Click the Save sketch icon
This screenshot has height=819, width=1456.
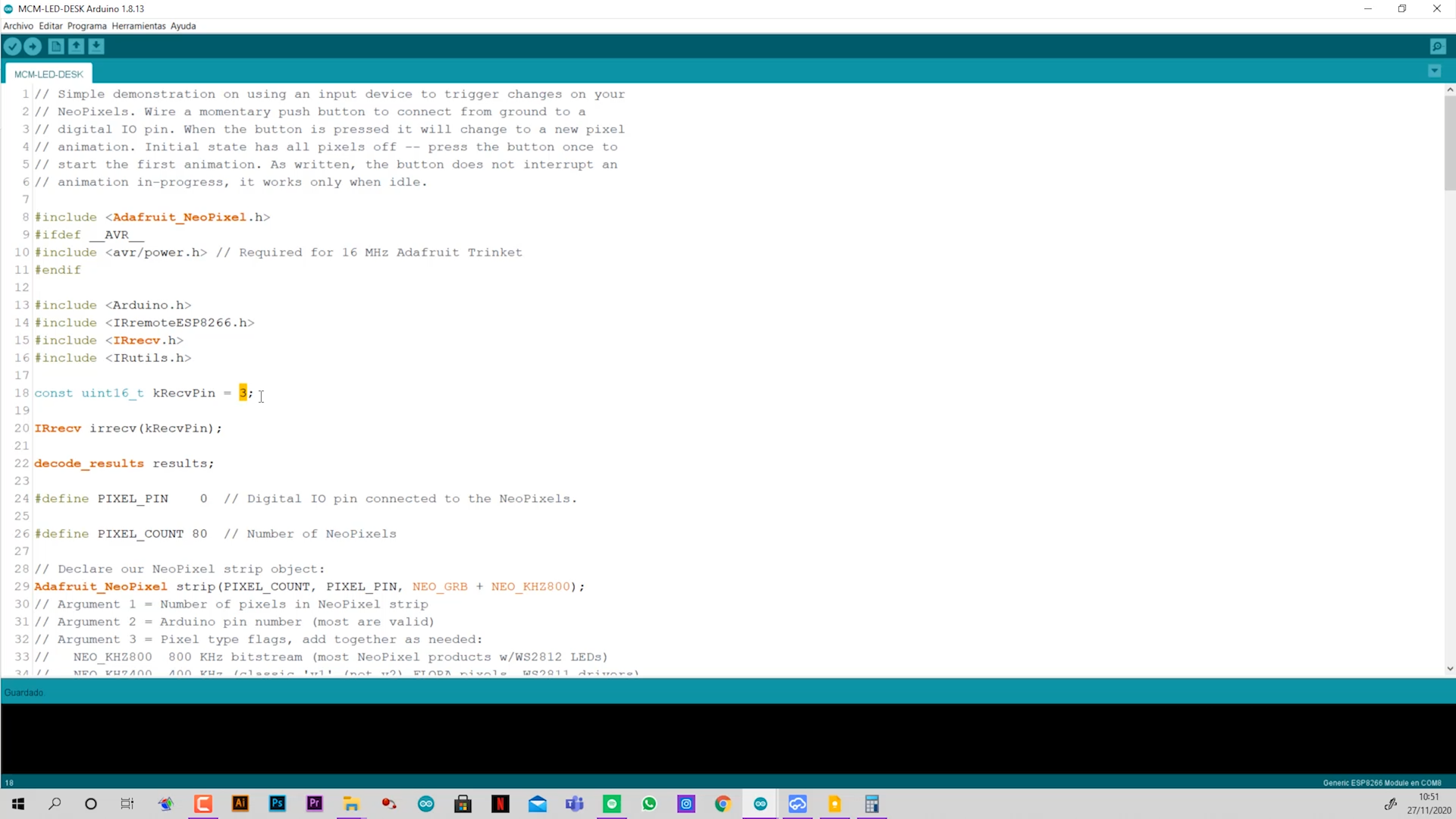pyautogui.click(x=97, y=46)
